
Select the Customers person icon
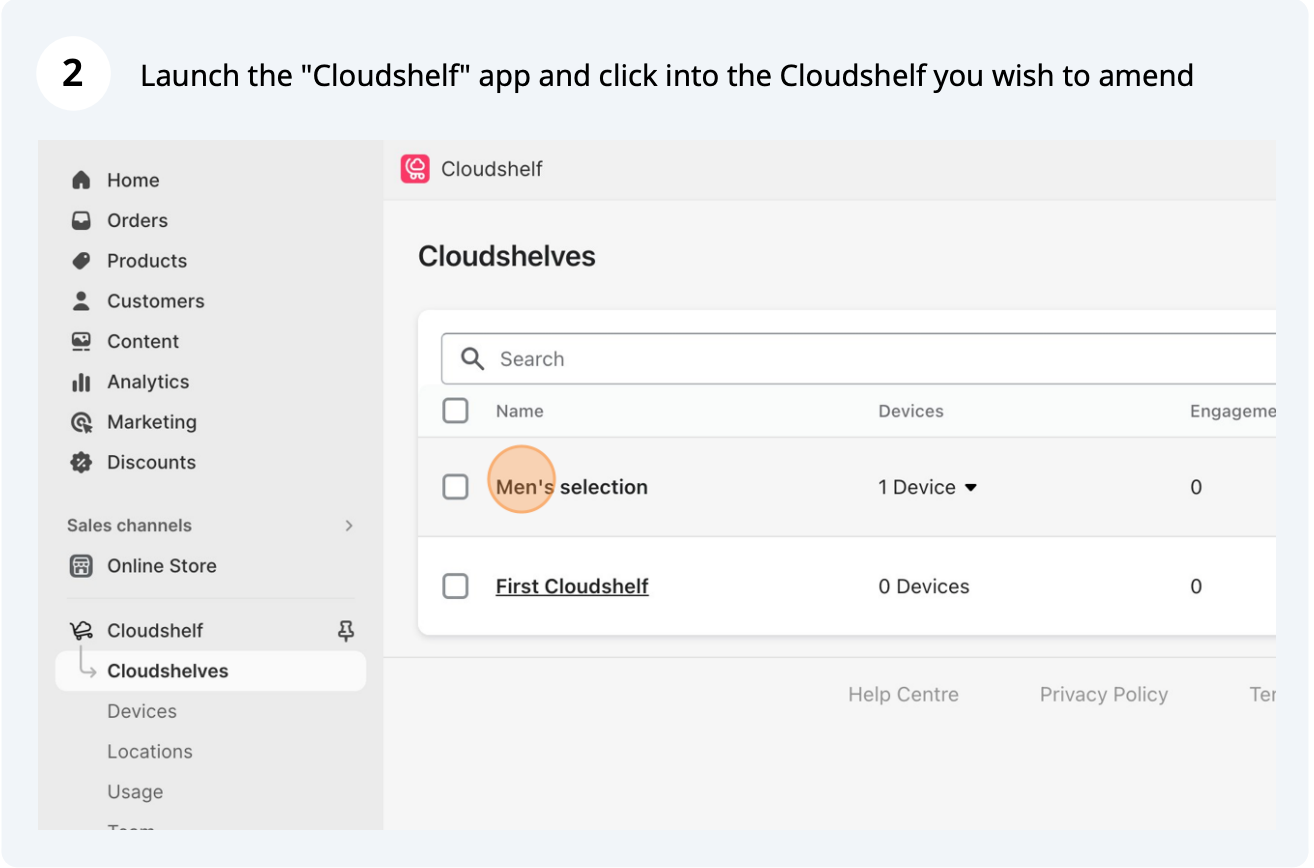point(81,301)
